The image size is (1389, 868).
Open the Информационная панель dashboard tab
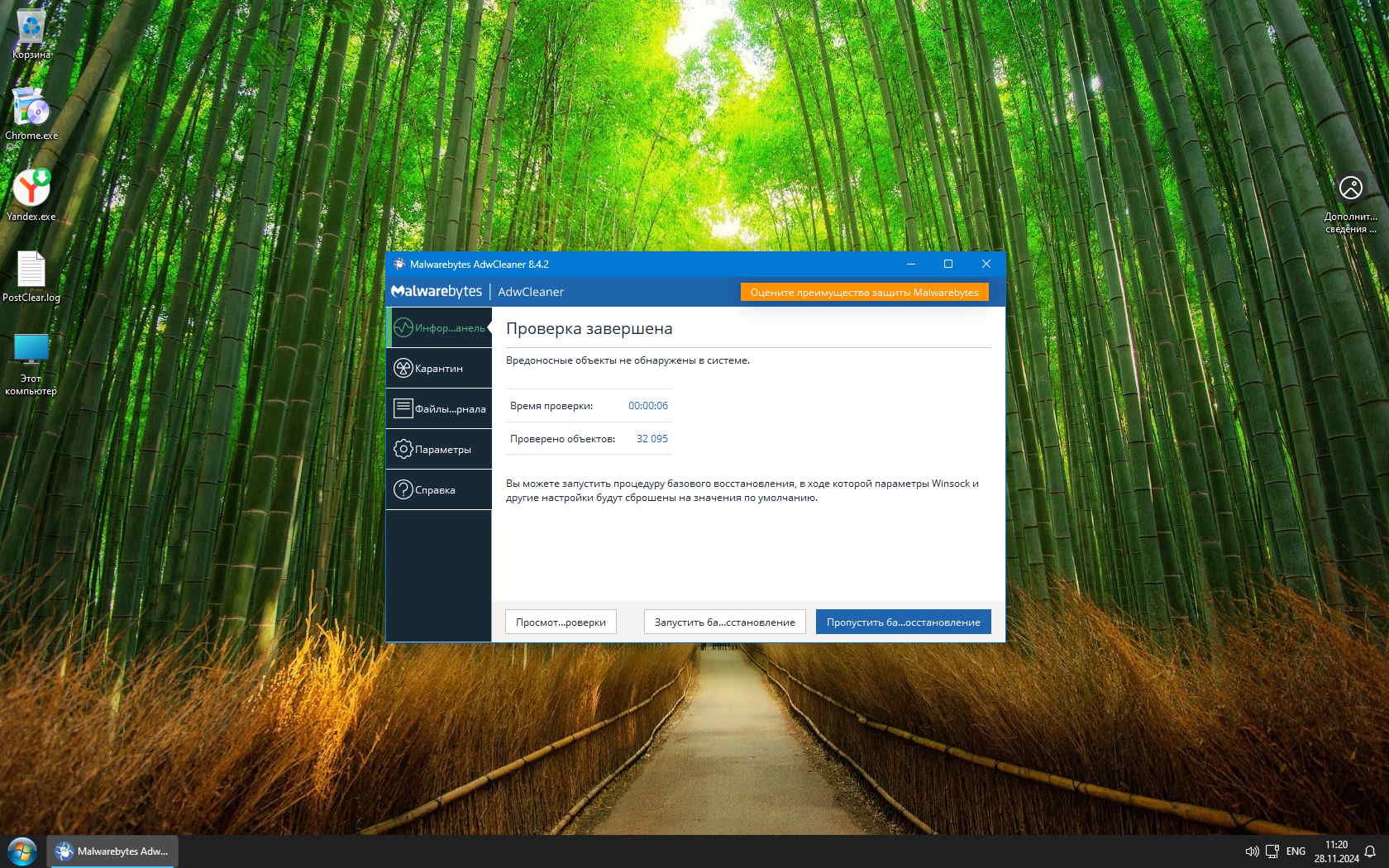[439, 327]
